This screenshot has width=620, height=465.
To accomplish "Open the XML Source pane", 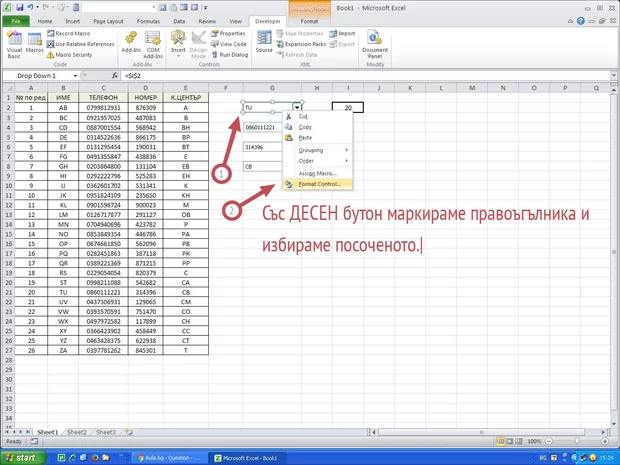I will (264, 42).
